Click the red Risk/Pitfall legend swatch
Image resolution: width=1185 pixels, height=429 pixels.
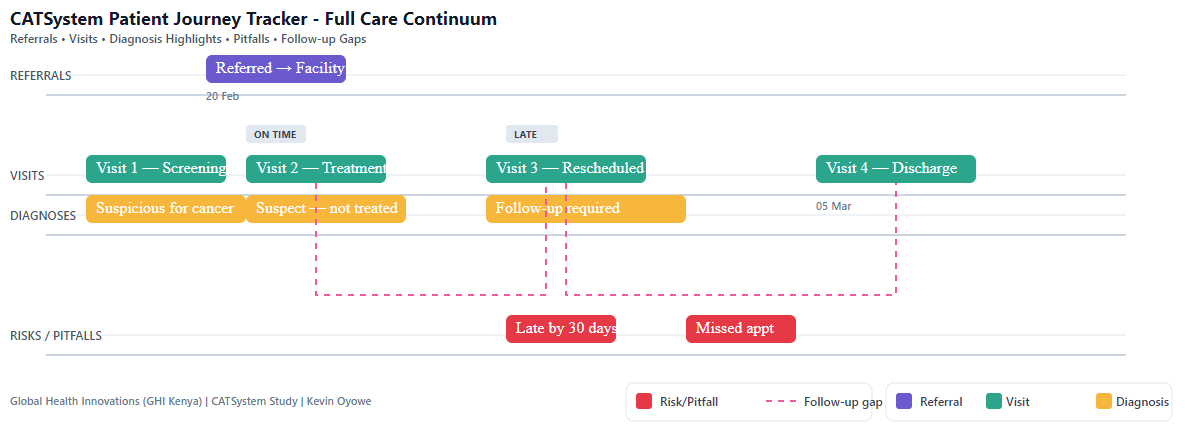pos(644,402)
